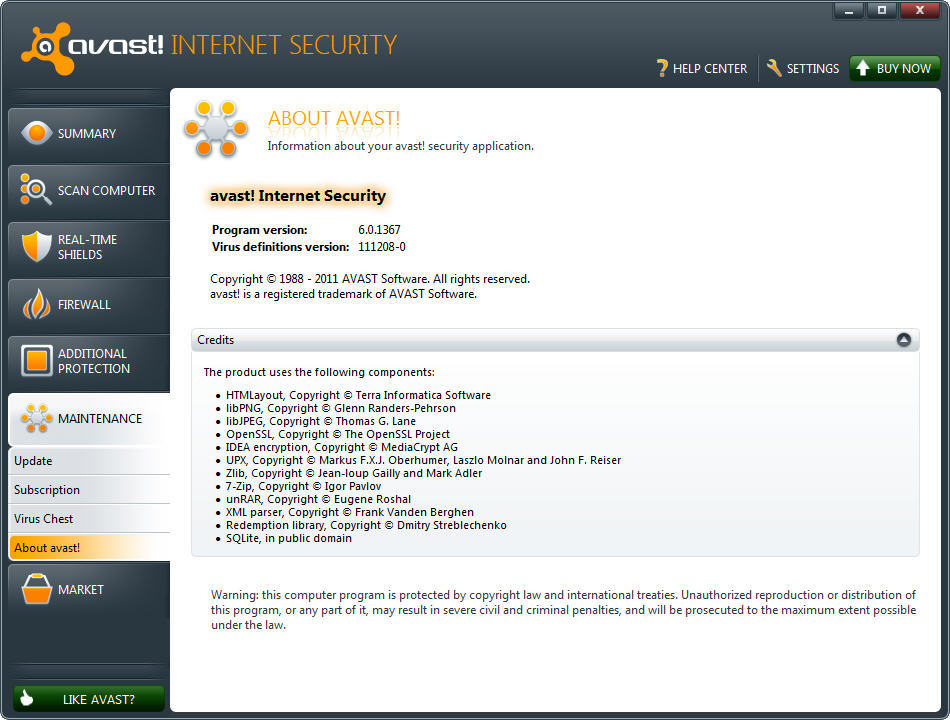Click the Additional Protection square icon
Viewport: 950px width, 720px height.
click(x=36, y=361)
